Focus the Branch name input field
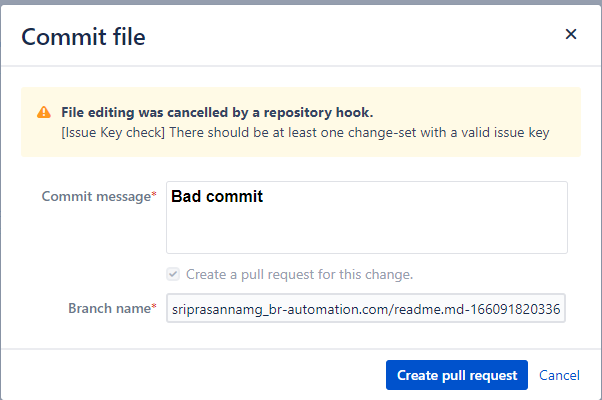This screenshot has width=602, height=400. 366,309
